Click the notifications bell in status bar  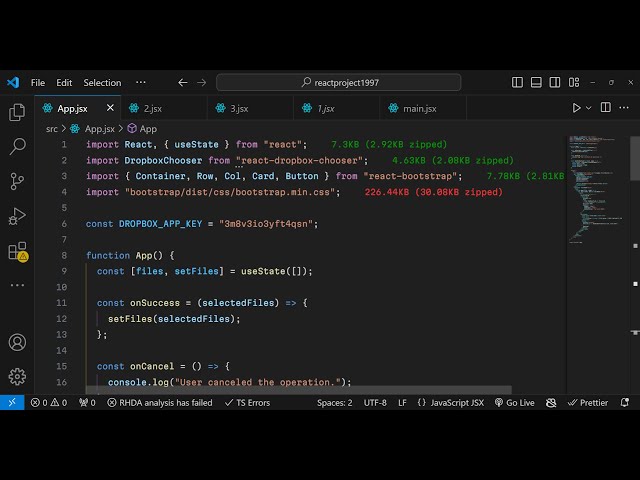coord(624,403)
